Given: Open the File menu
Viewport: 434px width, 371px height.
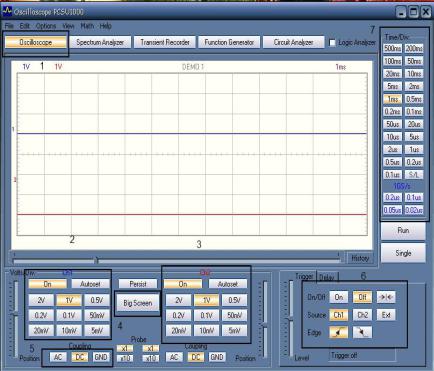Looking at the screenshot, I should pos(9,26).
